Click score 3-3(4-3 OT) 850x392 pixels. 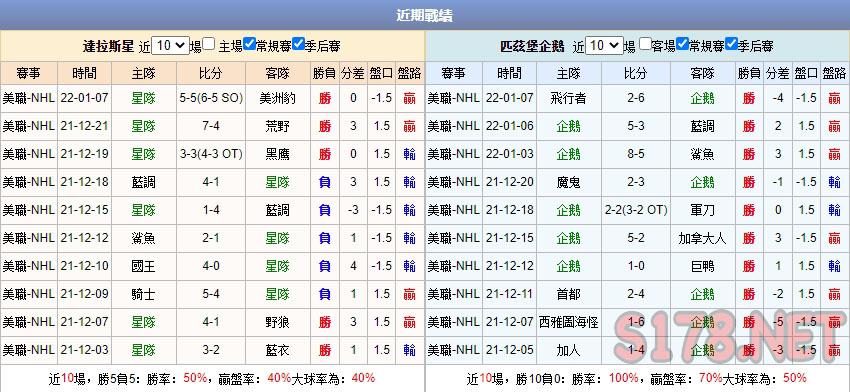(211, 155)
